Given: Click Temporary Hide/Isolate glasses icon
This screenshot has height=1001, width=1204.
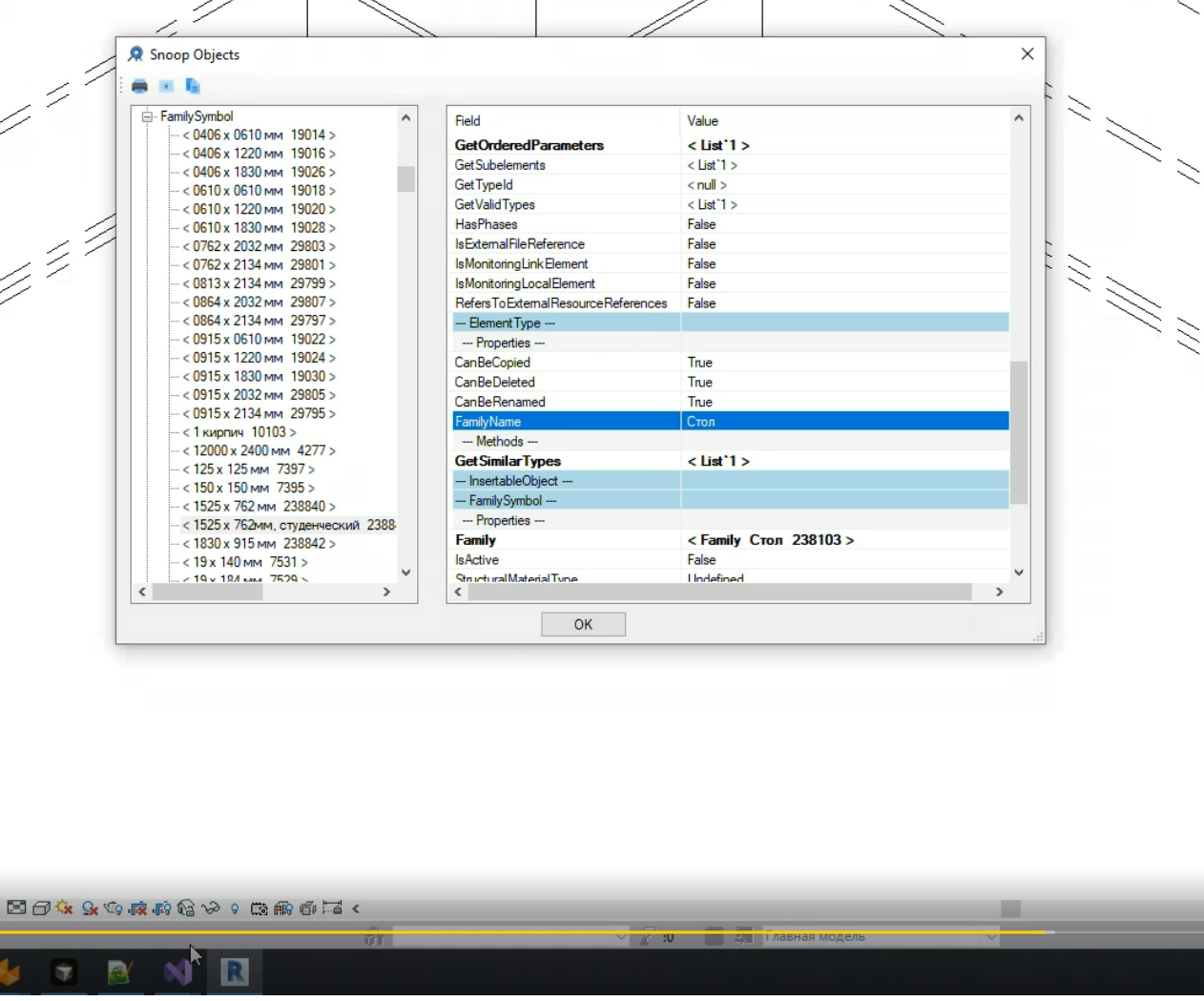Looking at the screenshot, I should click(211, 908).
